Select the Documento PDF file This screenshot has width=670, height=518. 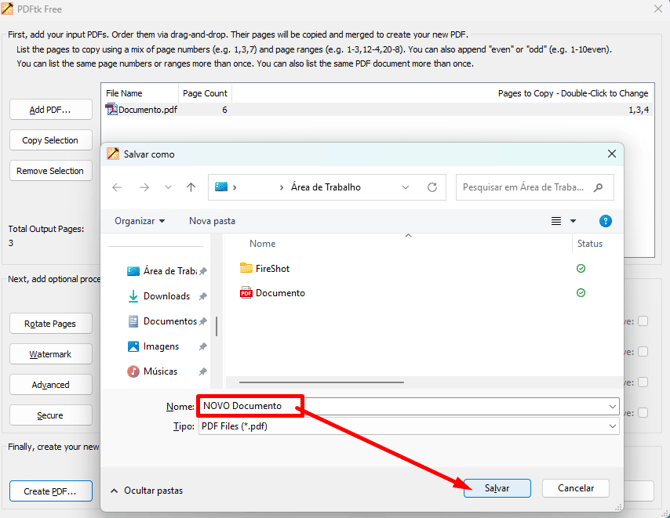279,293
